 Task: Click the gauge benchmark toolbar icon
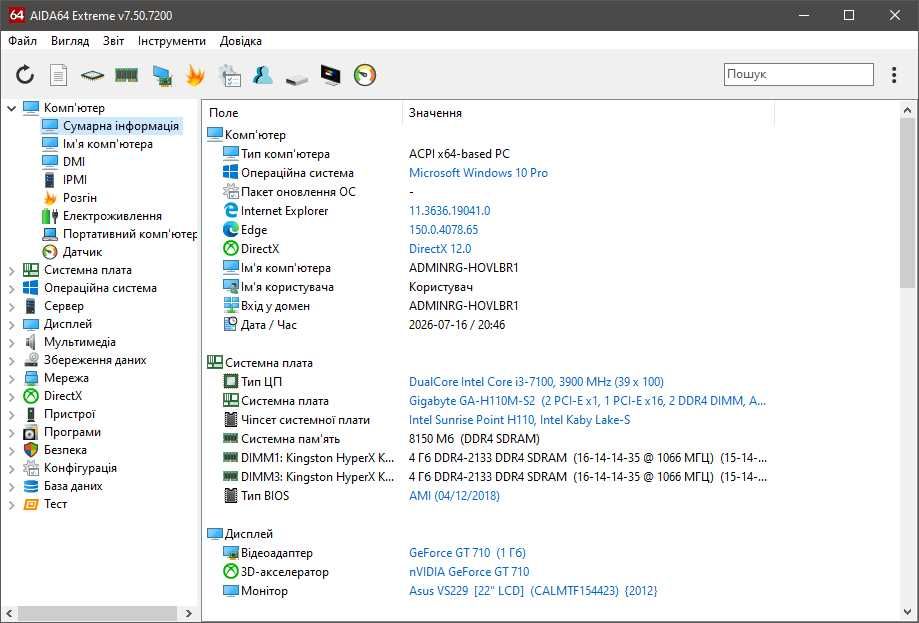pyautogui.click(x=365, y=75)
